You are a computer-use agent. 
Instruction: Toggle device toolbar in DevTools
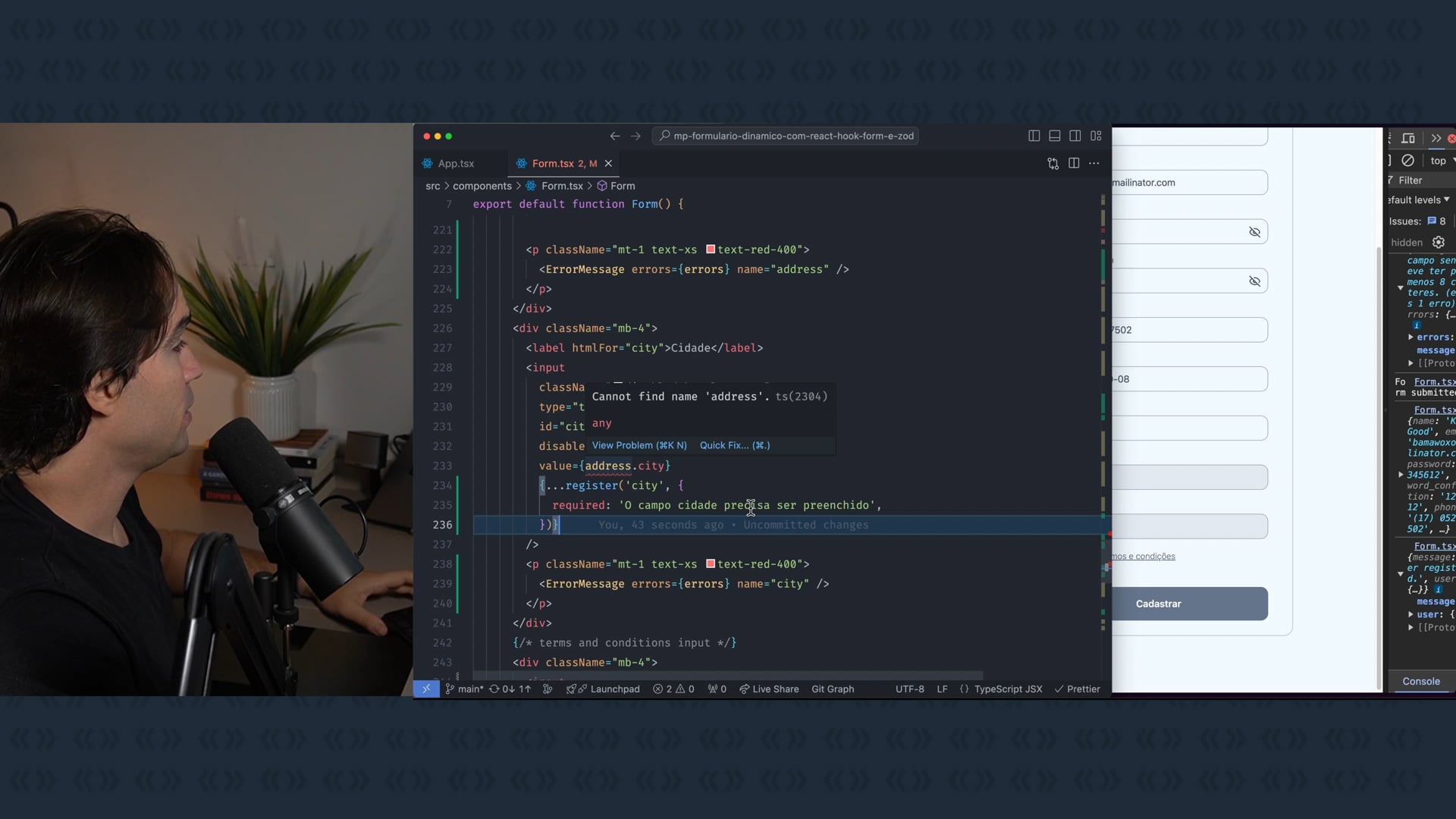click(1408, 138)
